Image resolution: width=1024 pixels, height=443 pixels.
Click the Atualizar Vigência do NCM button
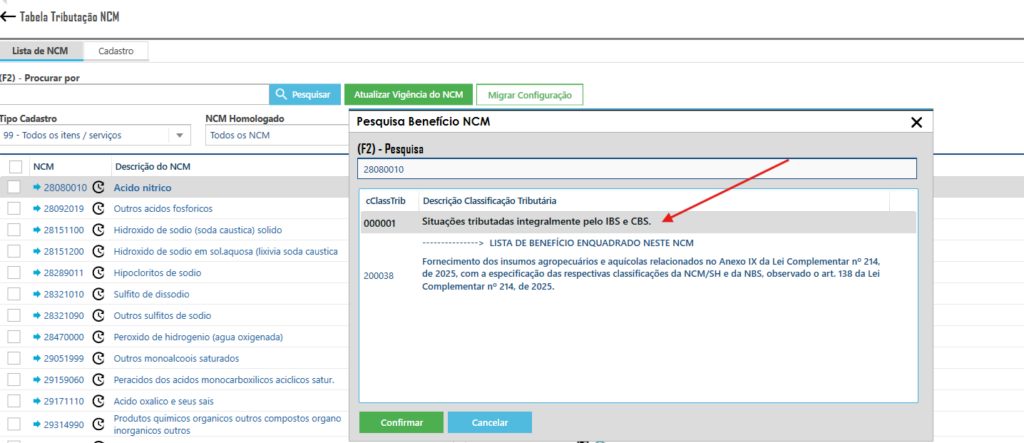408,94
